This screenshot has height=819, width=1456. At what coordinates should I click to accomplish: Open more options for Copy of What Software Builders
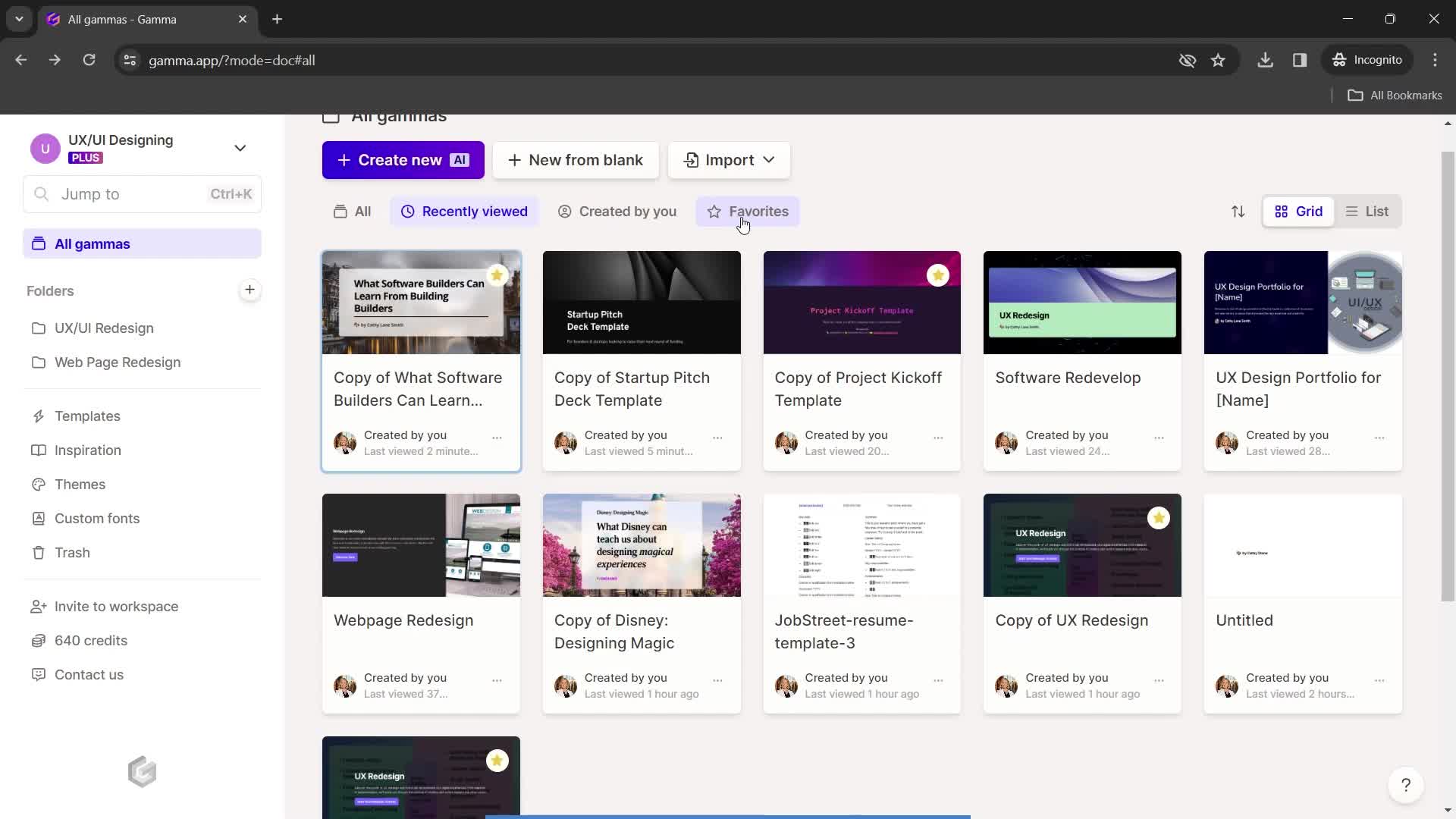[x=497, y=438]
